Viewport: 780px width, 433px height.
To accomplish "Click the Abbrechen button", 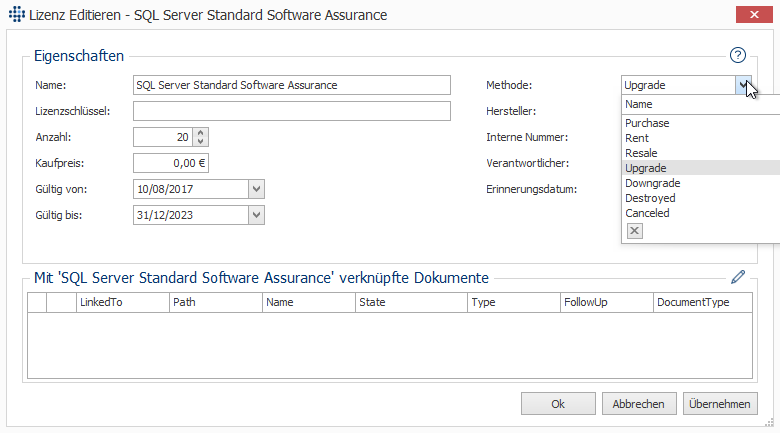I will point(639,404).
